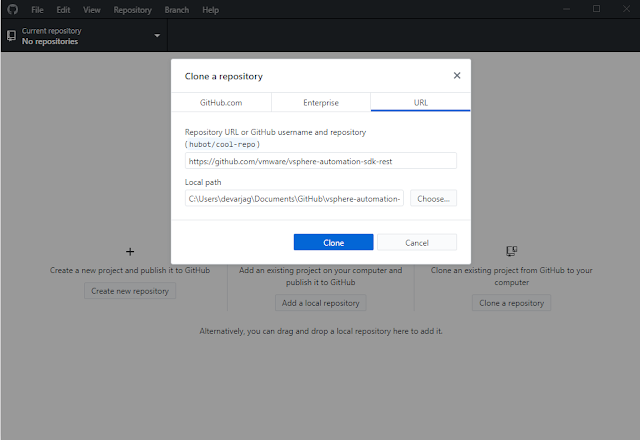Click the repository icon beside Current repository
The width and height of the screenshot is (640, 440).
coord(11,36)
